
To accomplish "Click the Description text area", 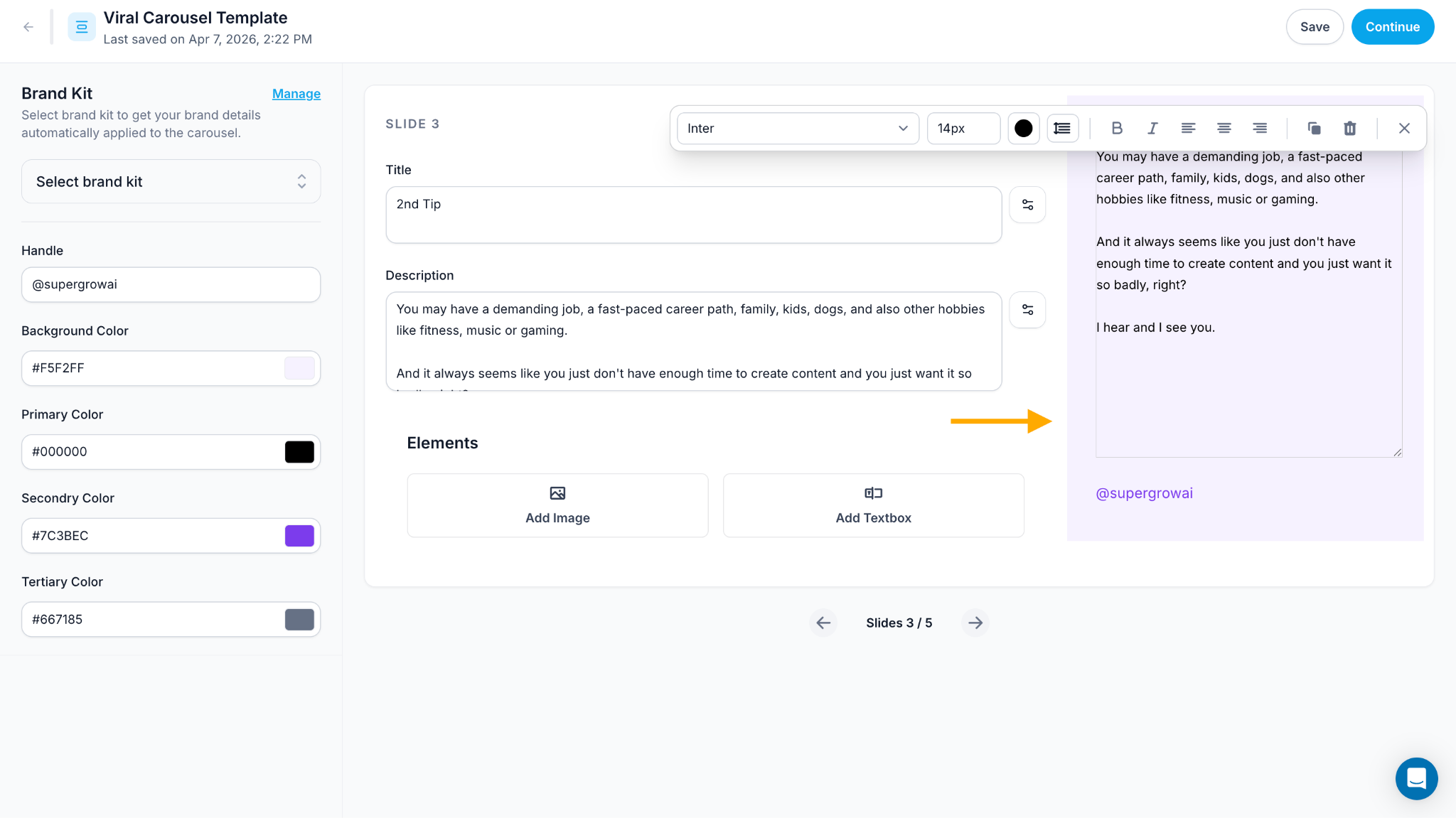I will (693, 341).
